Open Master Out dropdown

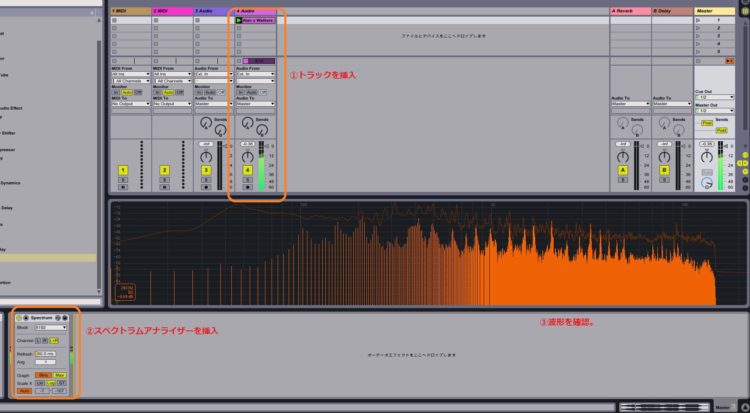coord(714,111)
